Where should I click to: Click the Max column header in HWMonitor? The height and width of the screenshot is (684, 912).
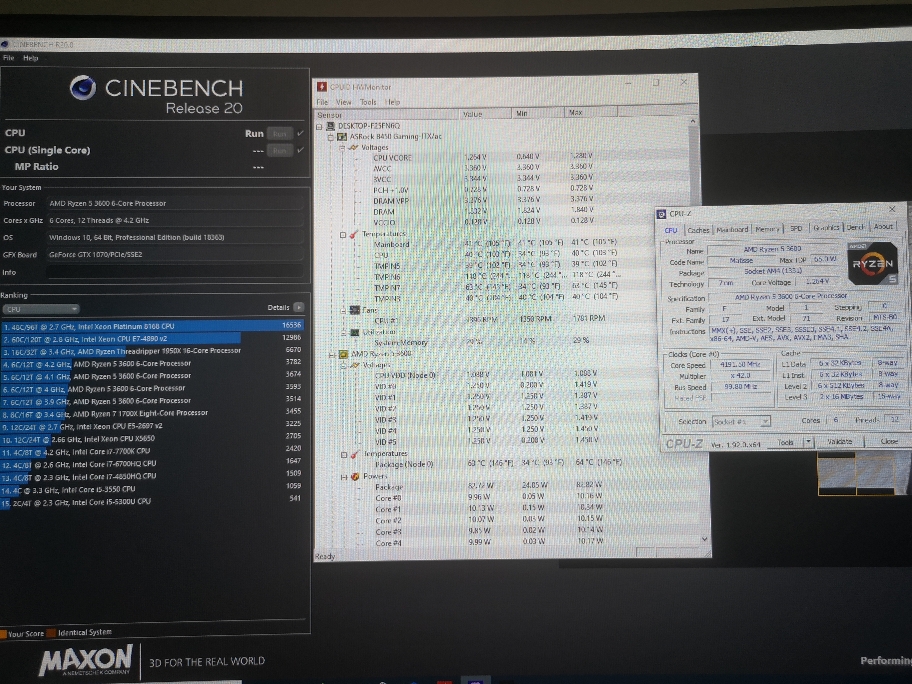[x=590, y=112]
